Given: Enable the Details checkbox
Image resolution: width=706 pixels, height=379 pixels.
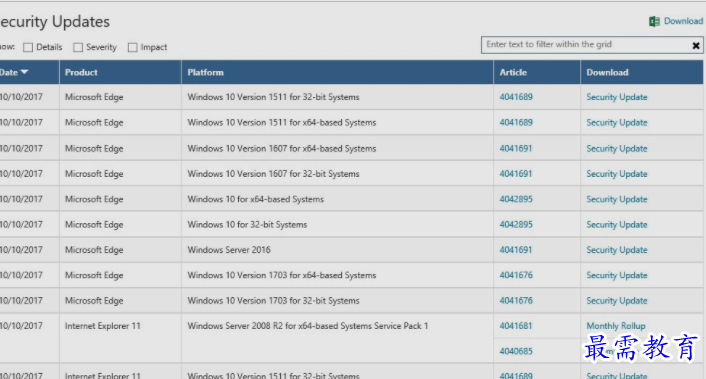Looking at the screenshot, I should pyautogui.click(x=28, y=47).
